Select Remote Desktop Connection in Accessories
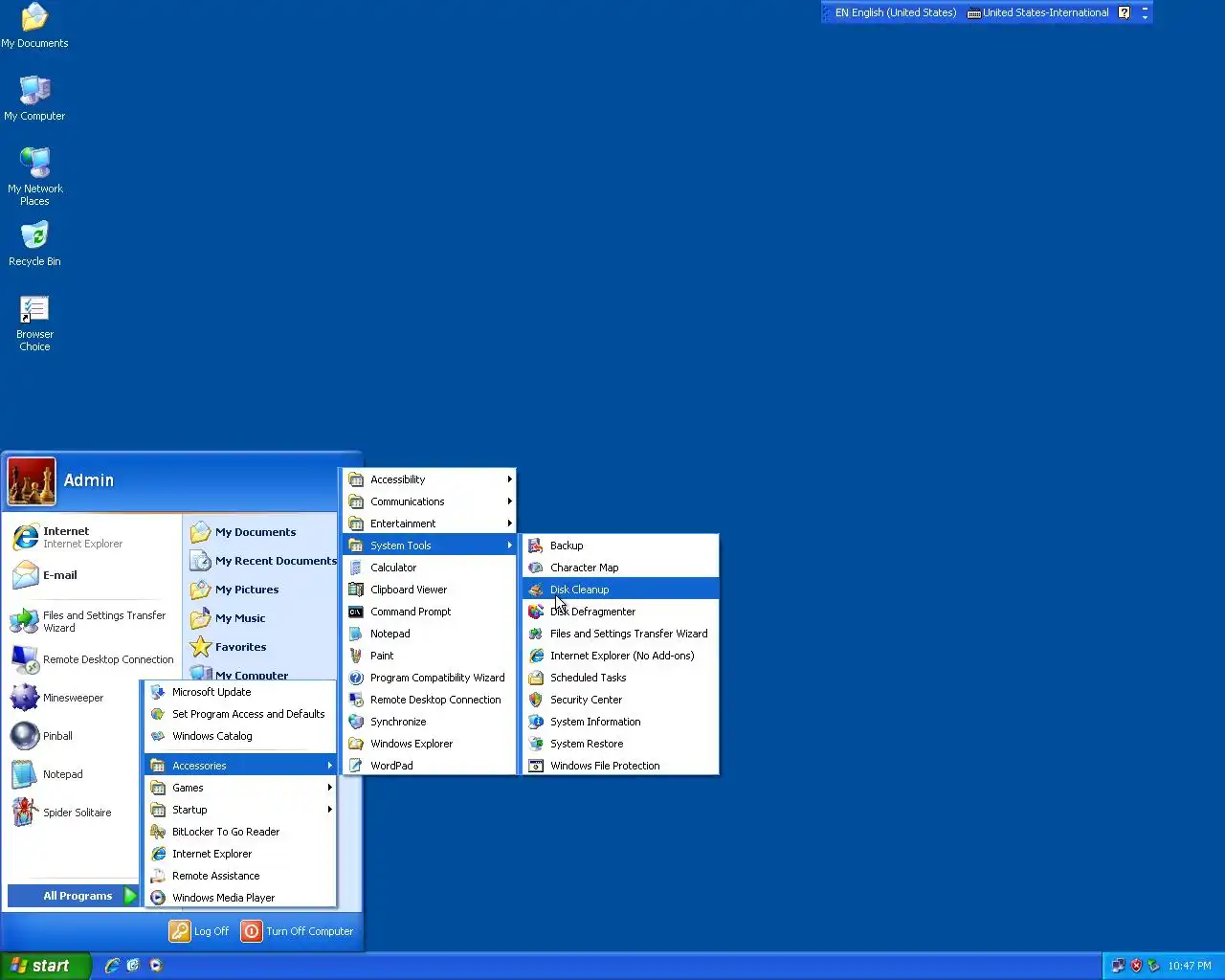 click(x=430, y=700)
